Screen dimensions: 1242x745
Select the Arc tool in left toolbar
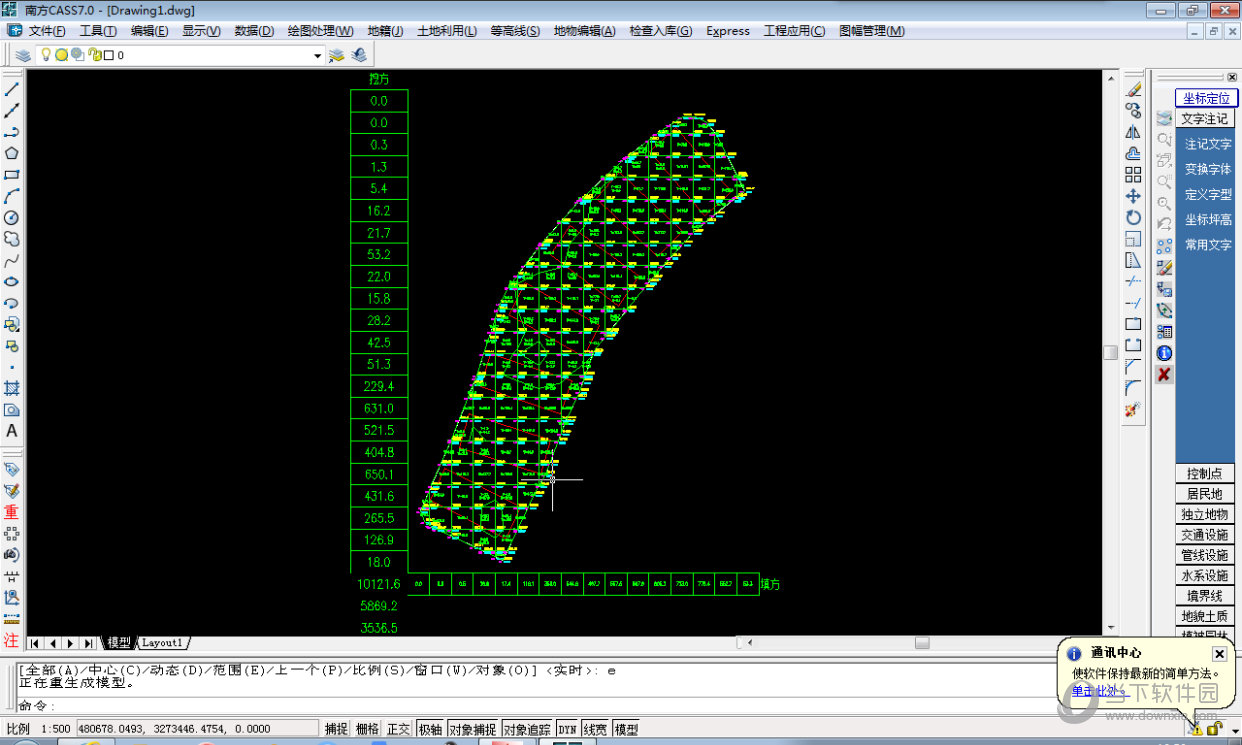(12, 196)
